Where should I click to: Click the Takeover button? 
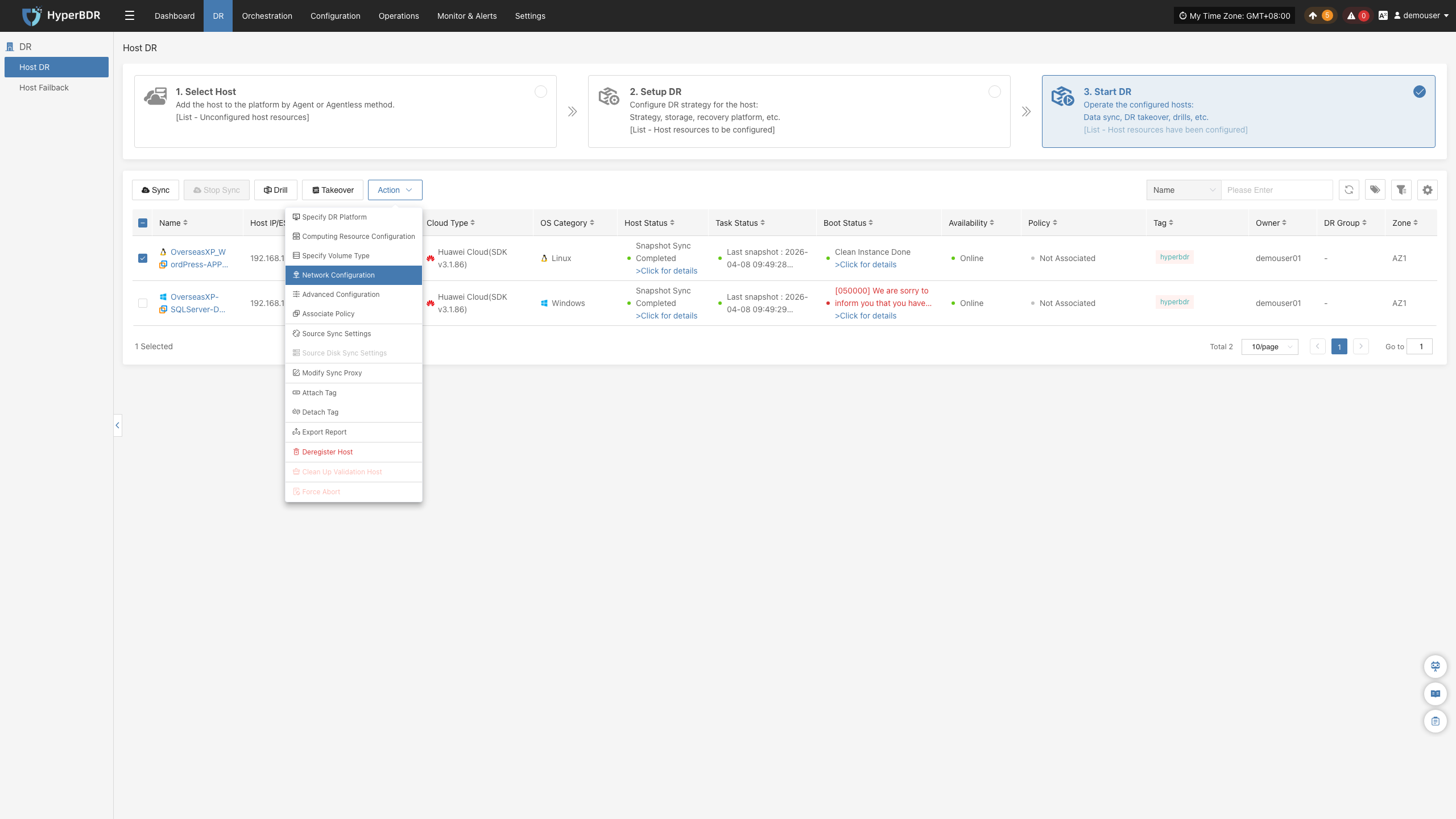(x=333, y=190)
